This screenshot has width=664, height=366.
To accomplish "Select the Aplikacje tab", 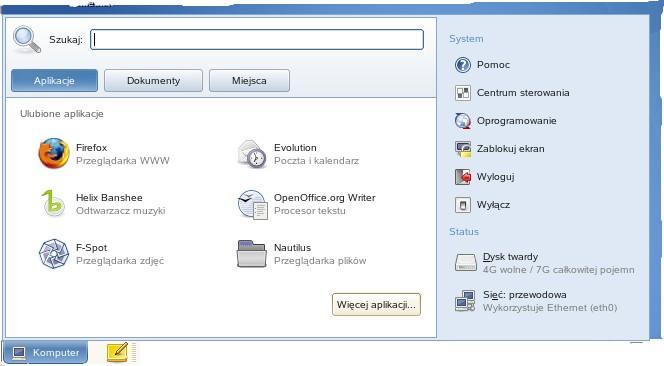I will tap(54, 80).
